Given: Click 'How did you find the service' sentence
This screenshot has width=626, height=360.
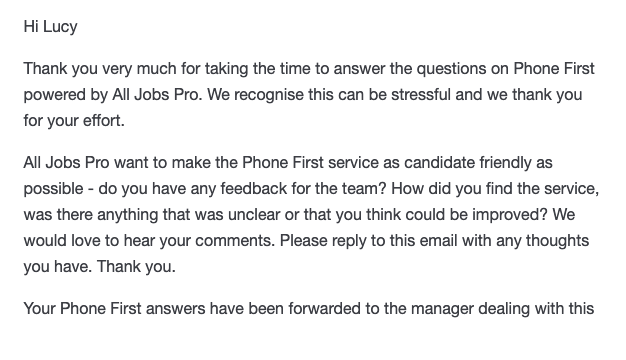Looking at the screenshot, I should click(495, 189).
